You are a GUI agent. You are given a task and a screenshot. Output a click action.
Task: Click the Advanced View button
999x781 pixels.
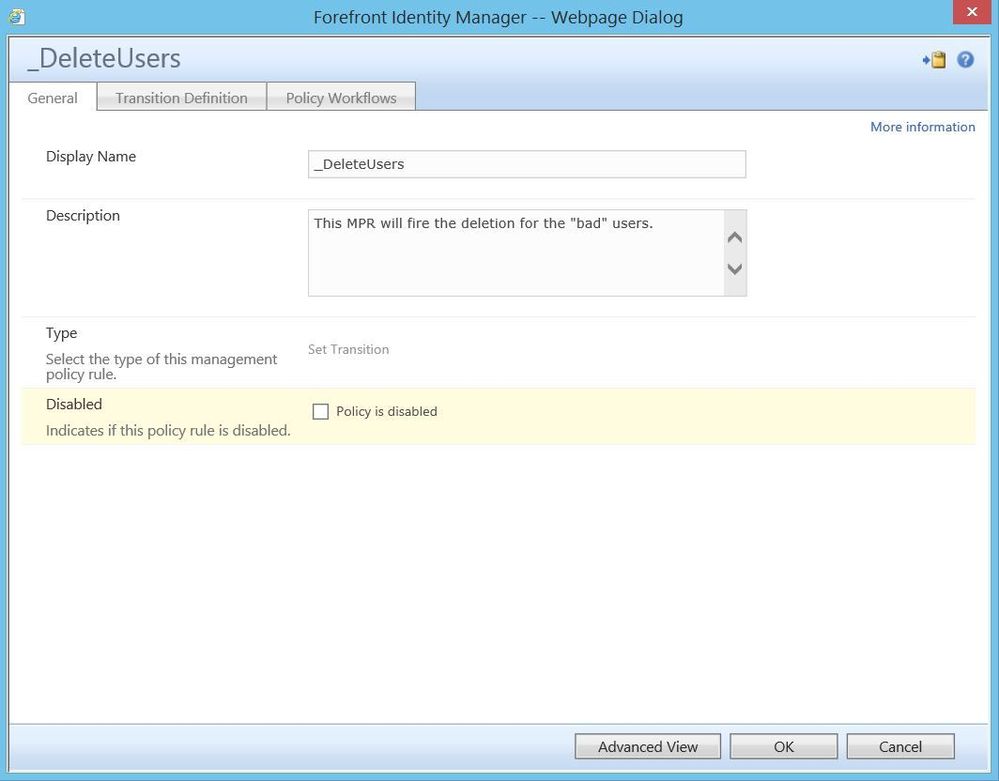[647, 747]
